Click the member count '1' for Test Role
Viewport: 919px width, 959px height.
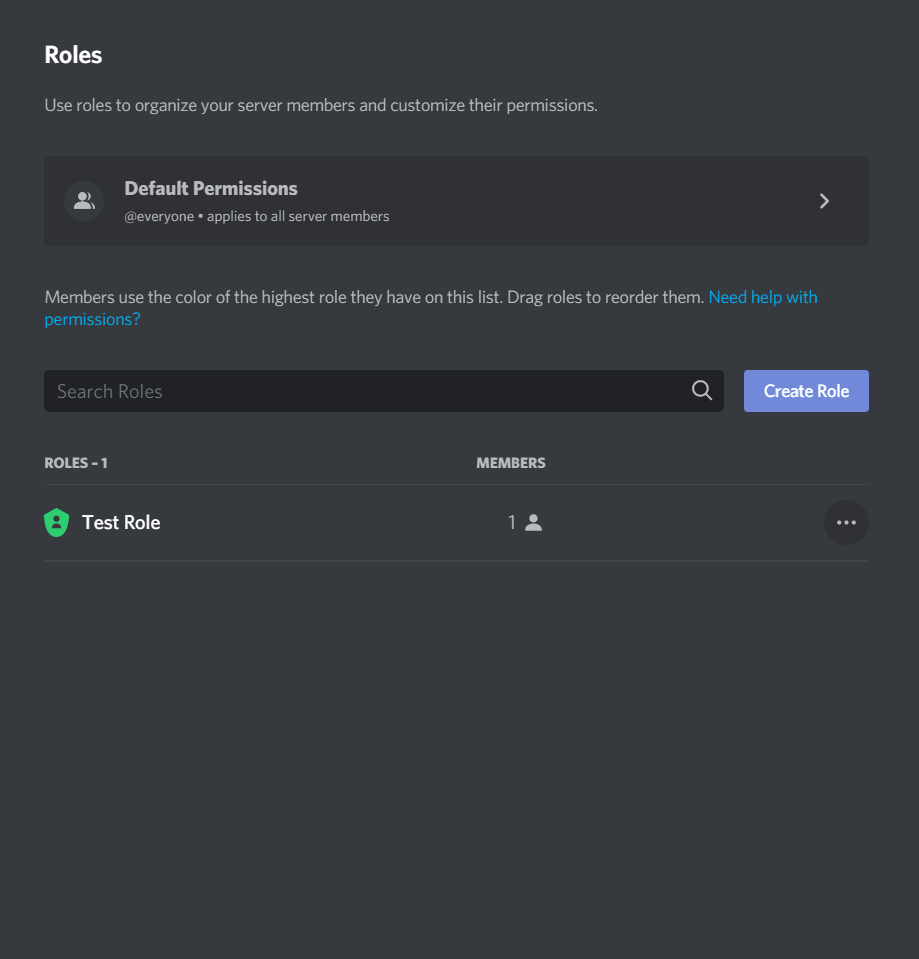(x=512, y=523)
